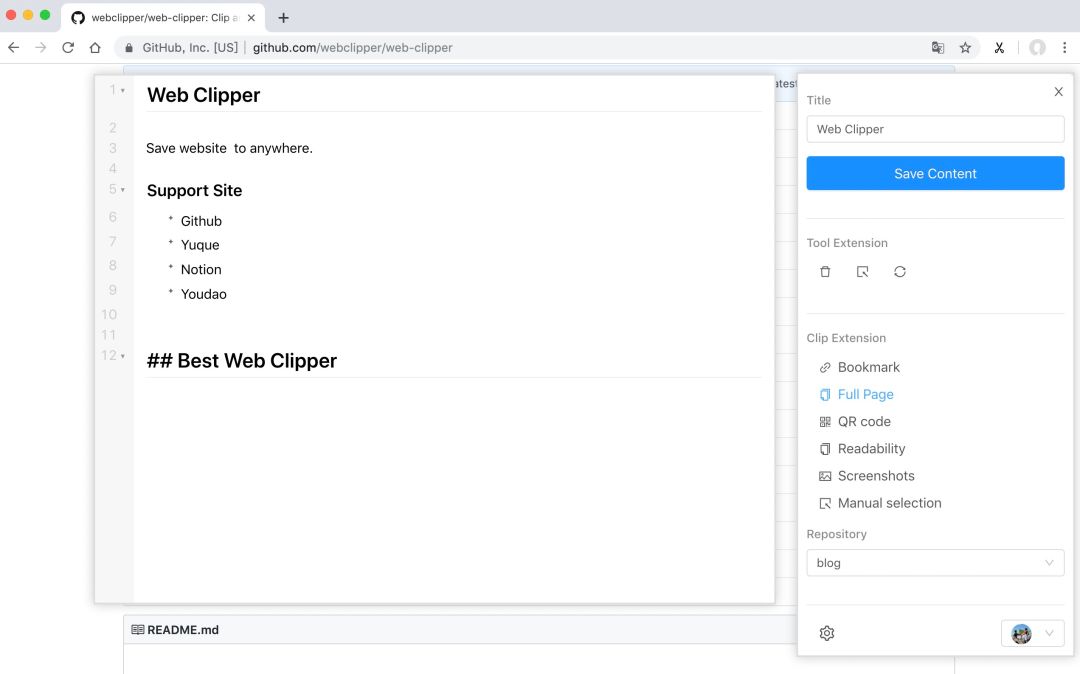
Task: Go forward in browser history
Action: pyautogui.click(x=41, y=48)
